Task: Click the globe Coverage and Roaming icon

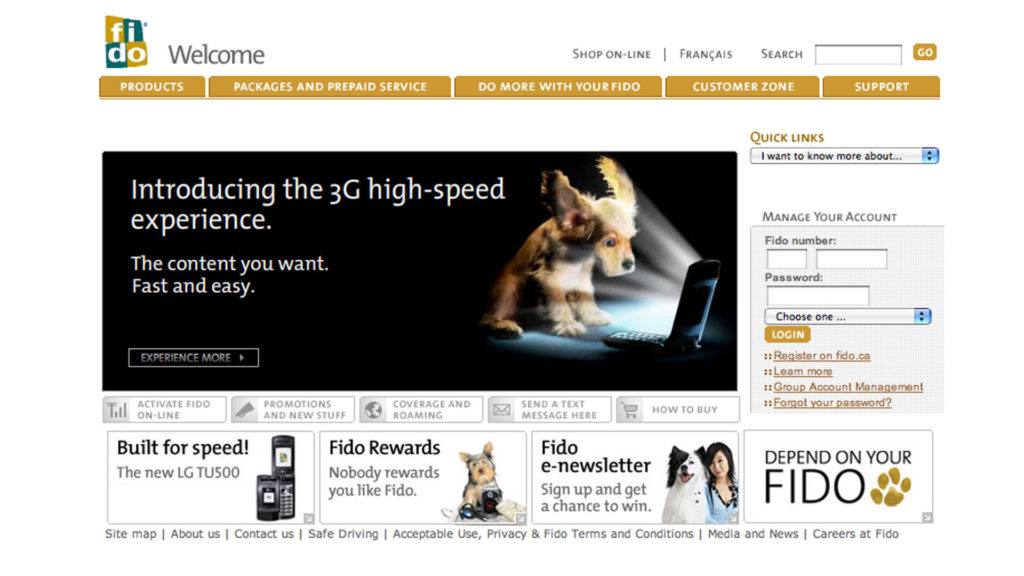Action: [x=374, y=410]
